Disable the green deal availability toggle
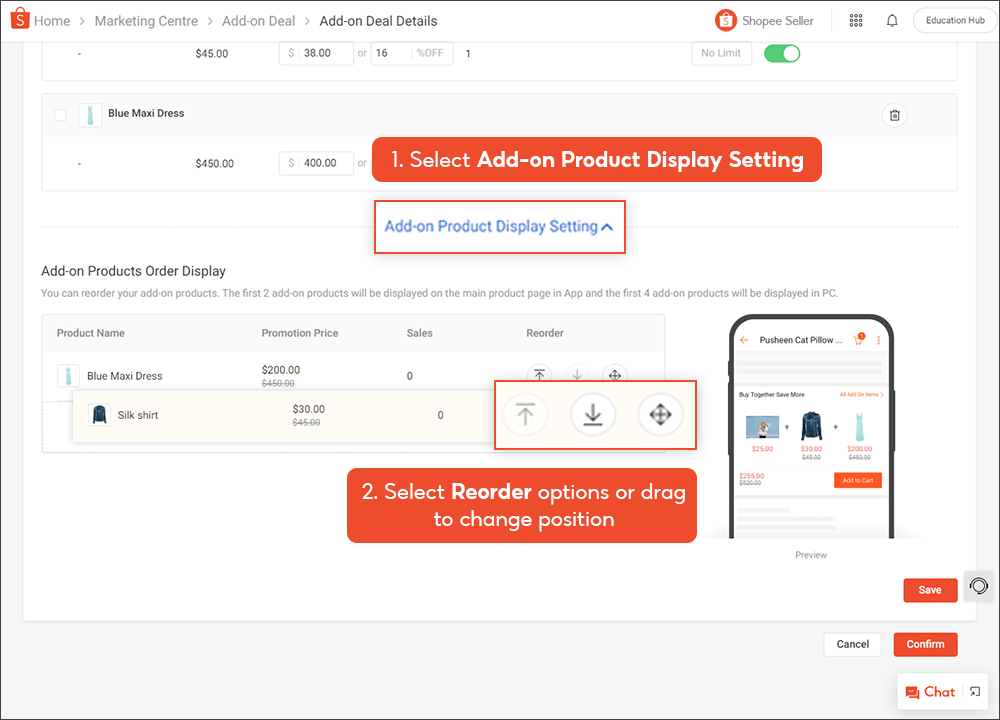The height and width of the screenshot is (720, 1000). click(x=781, y=53)
